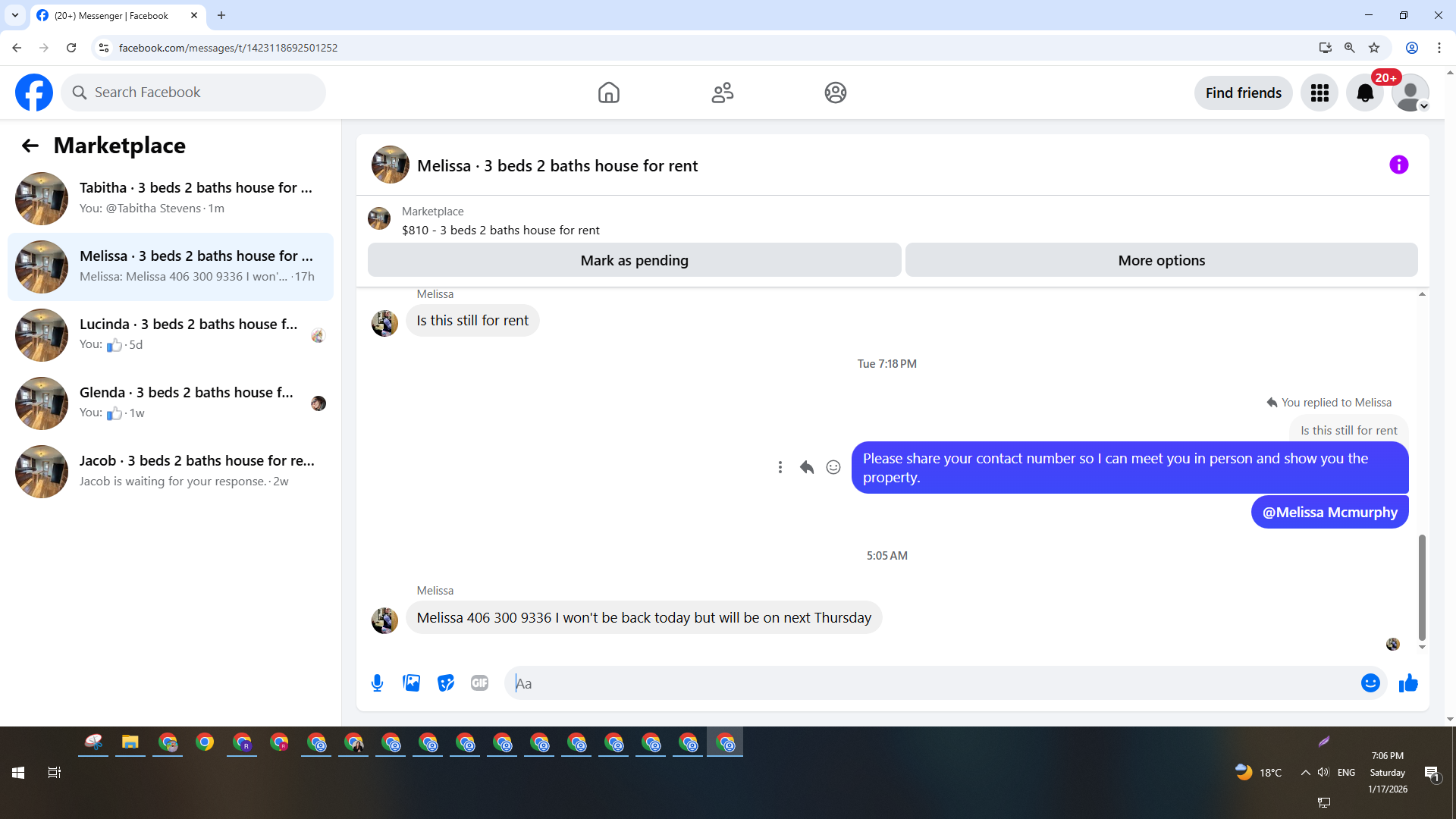Open more options for the sent message
The width and height of the screenshot is (1456, 819).
[x=780, y=467]
